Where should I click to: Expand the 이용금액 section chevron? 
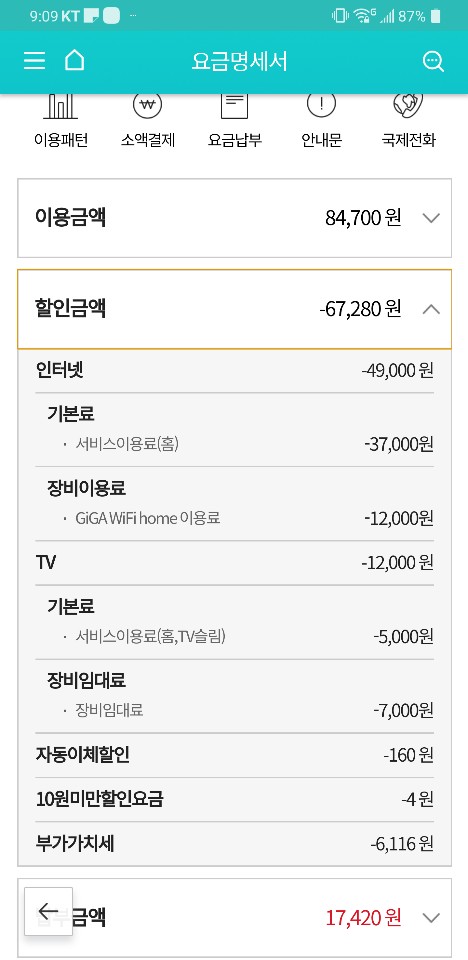[x=432, y=218]
